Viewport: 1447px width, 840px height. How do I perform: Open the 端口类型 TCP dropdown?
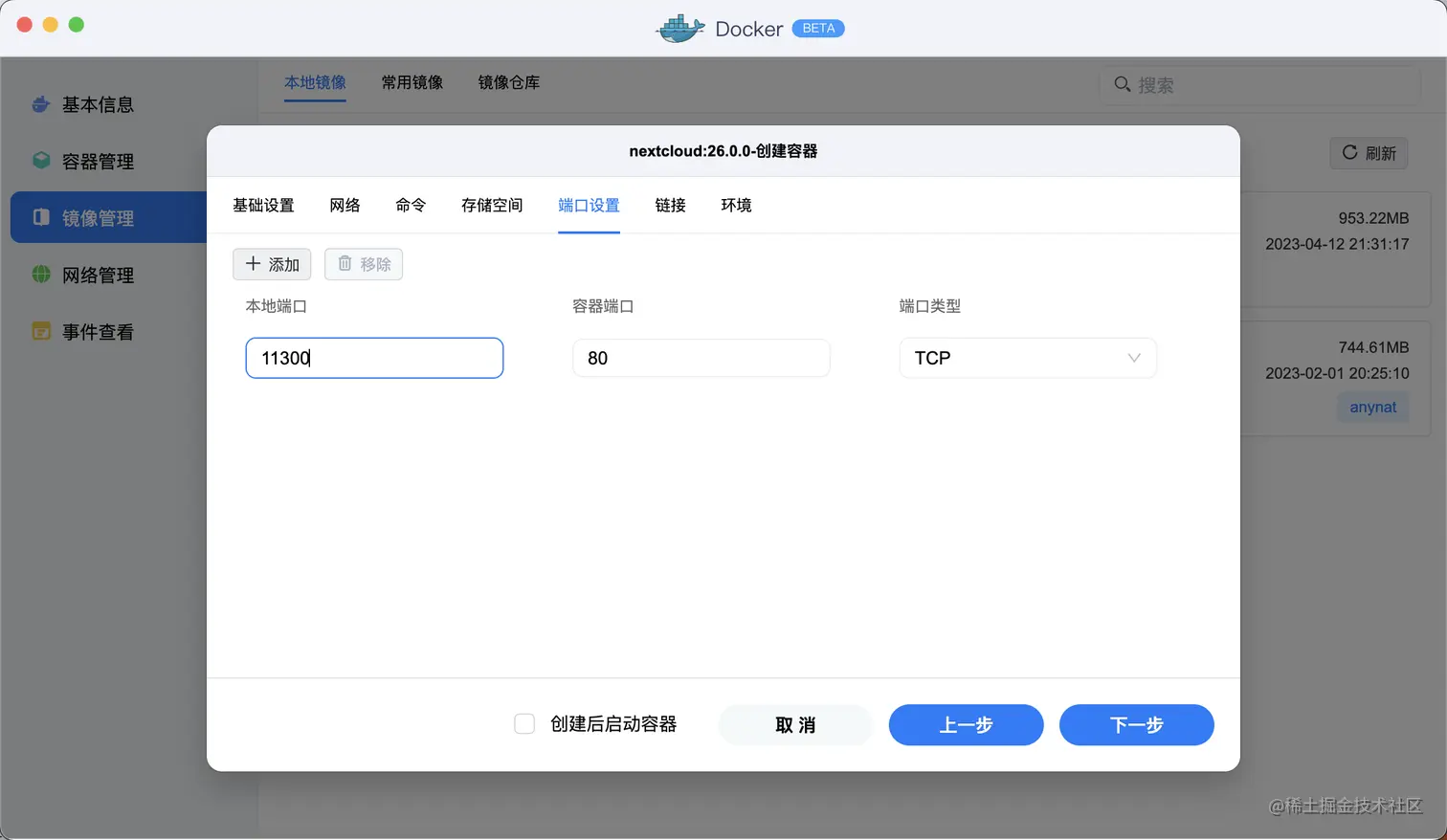[x=1028, y=358]
